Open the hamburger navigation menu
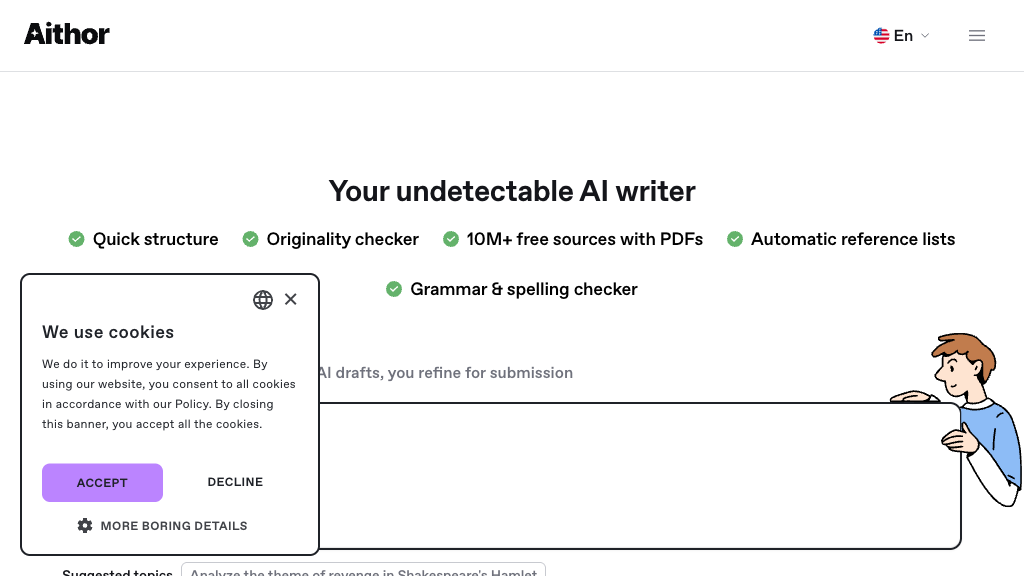1024x576 pixels. click(x=977, y=36)
